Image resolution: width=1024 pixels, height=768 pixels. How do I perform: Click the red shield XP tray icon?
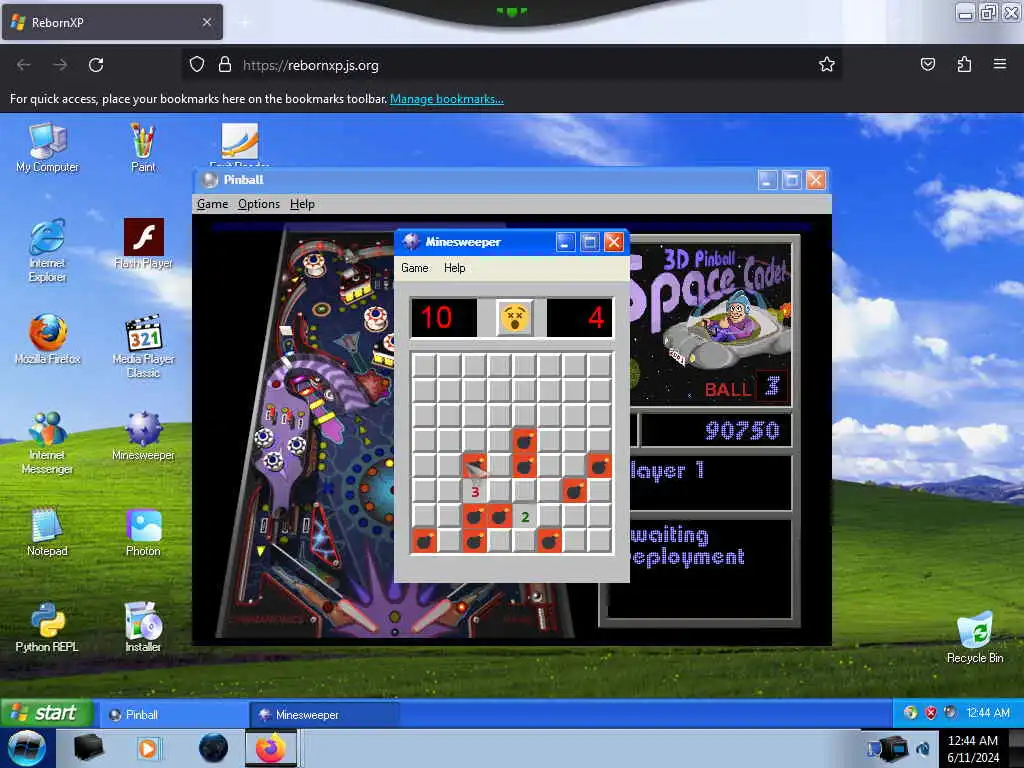click(931, 712)
